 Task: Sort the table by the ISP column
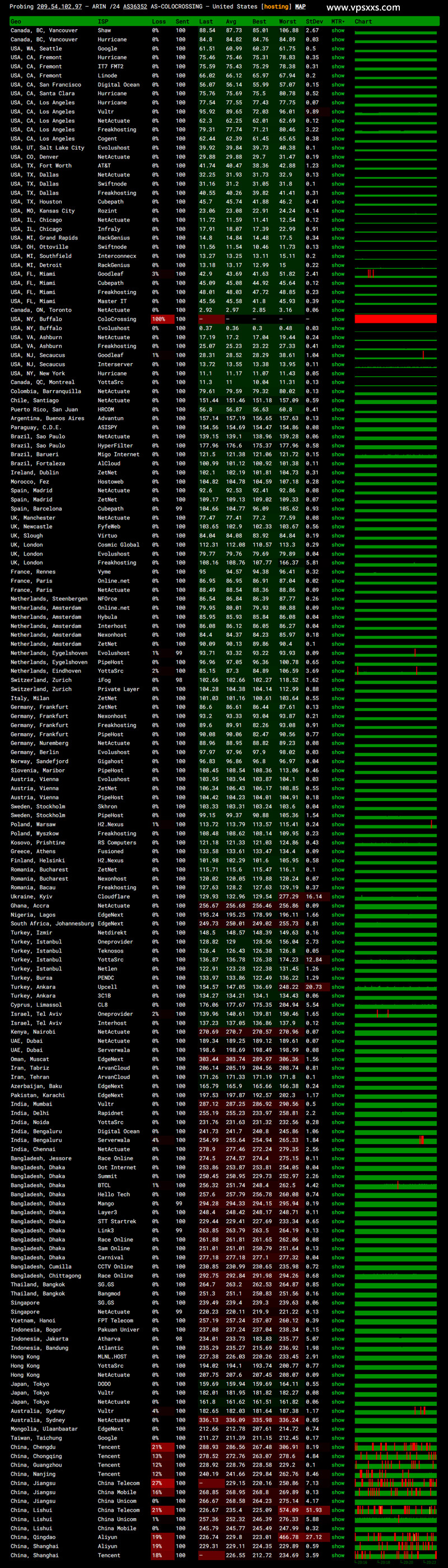(104, 21)
